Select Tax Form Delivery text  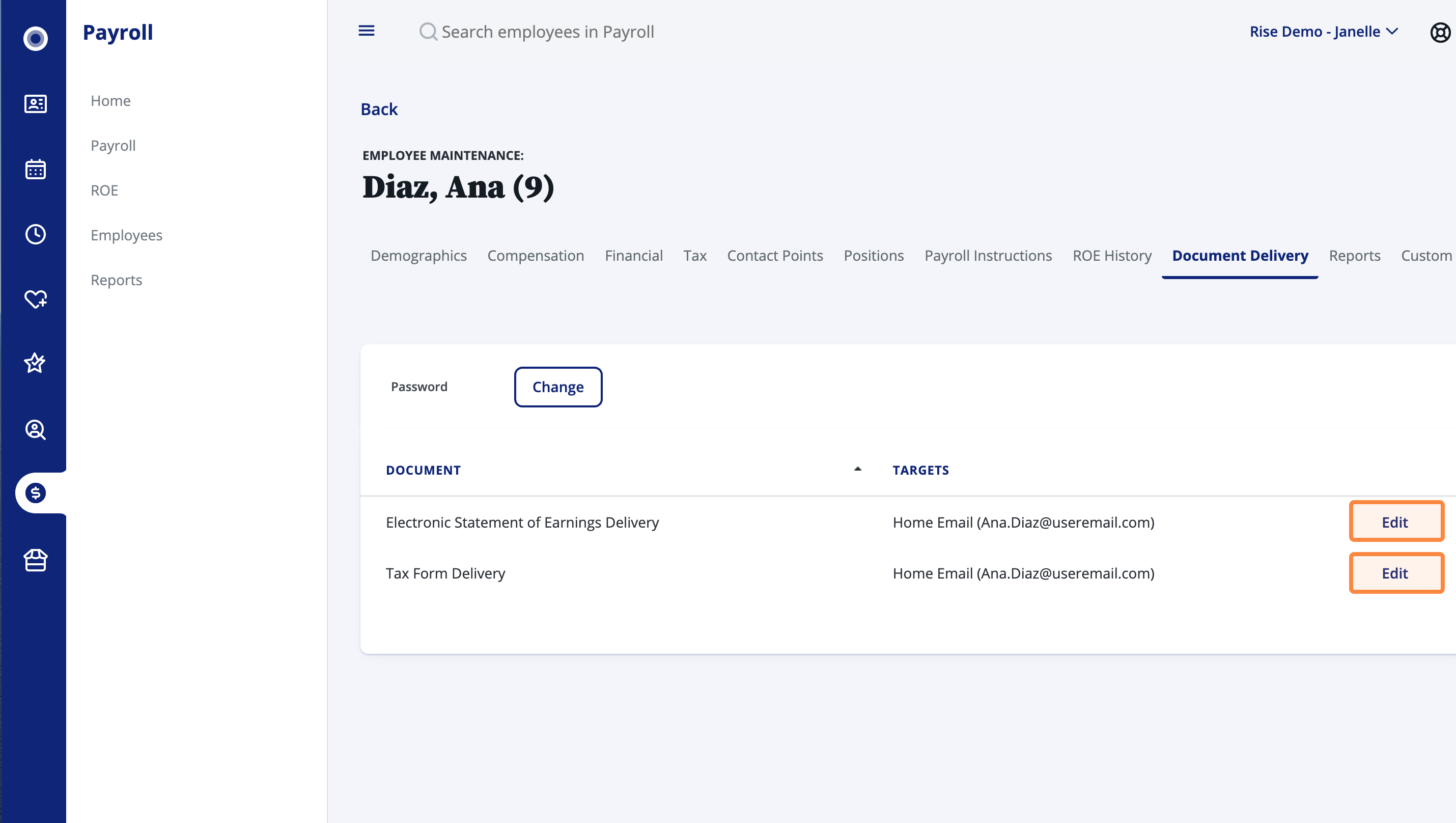(445, 573)
